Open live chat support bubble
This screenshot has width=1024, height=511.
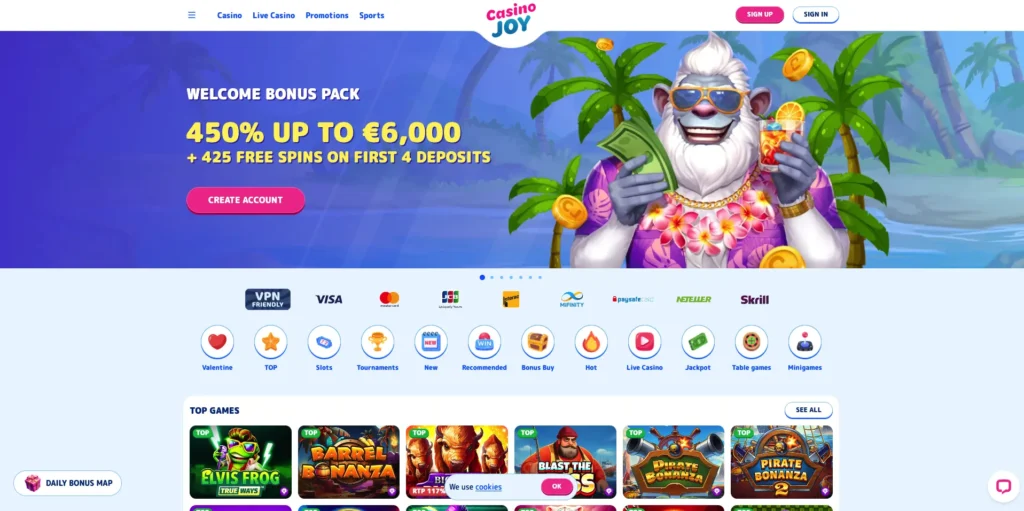pos(1003,486)
